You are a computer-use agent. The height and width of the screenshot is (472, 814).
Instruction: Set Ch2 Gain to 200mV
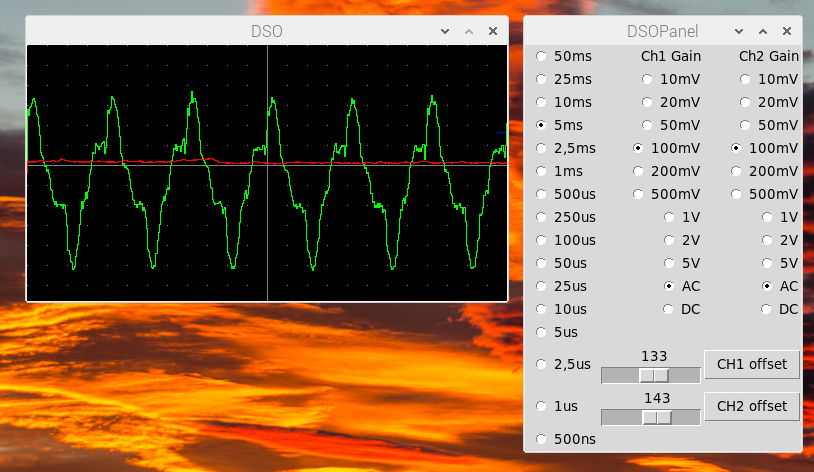point(764,171)
